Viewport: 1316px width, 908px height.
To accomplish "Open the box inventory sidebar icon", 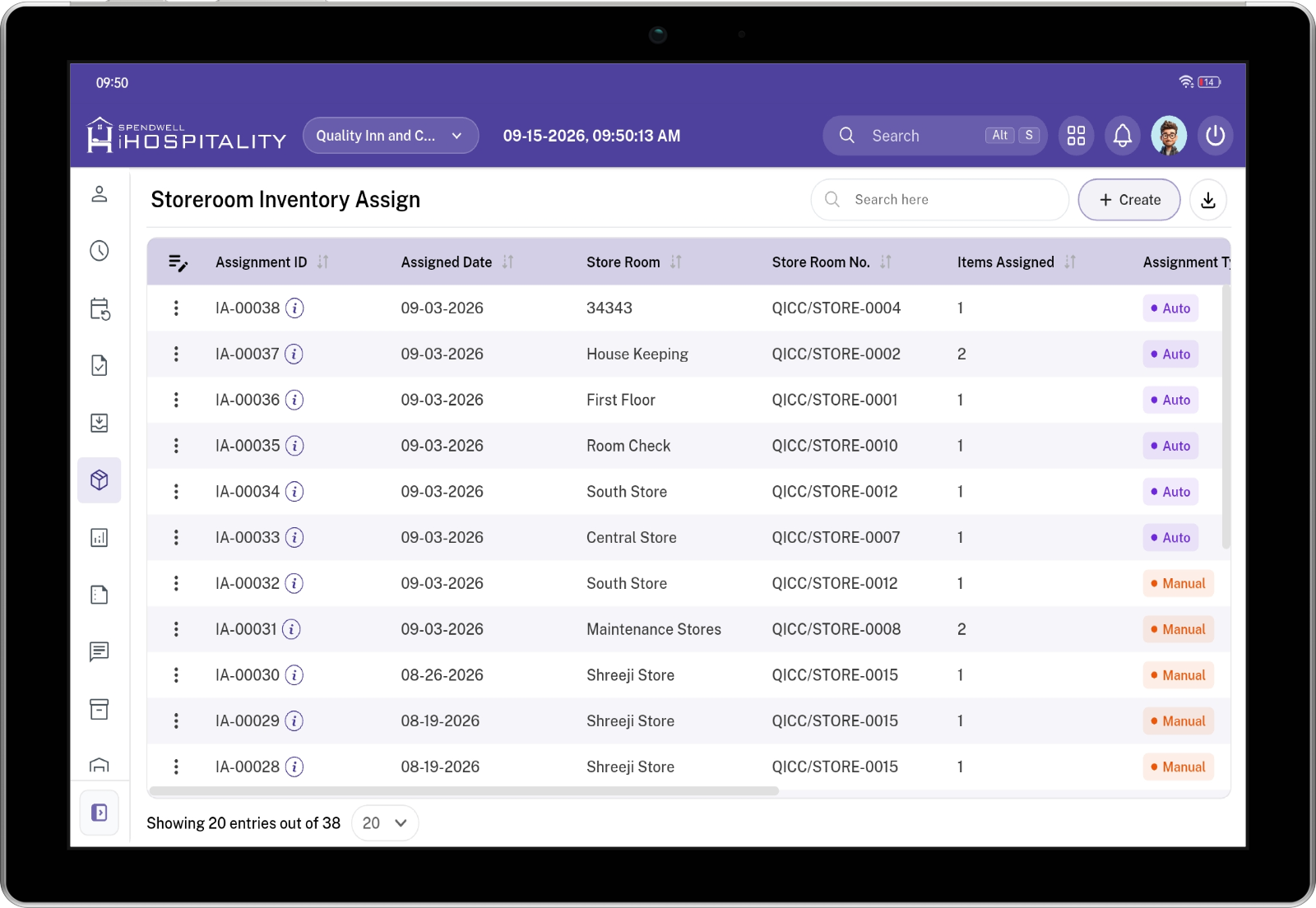I will point(100,480).
